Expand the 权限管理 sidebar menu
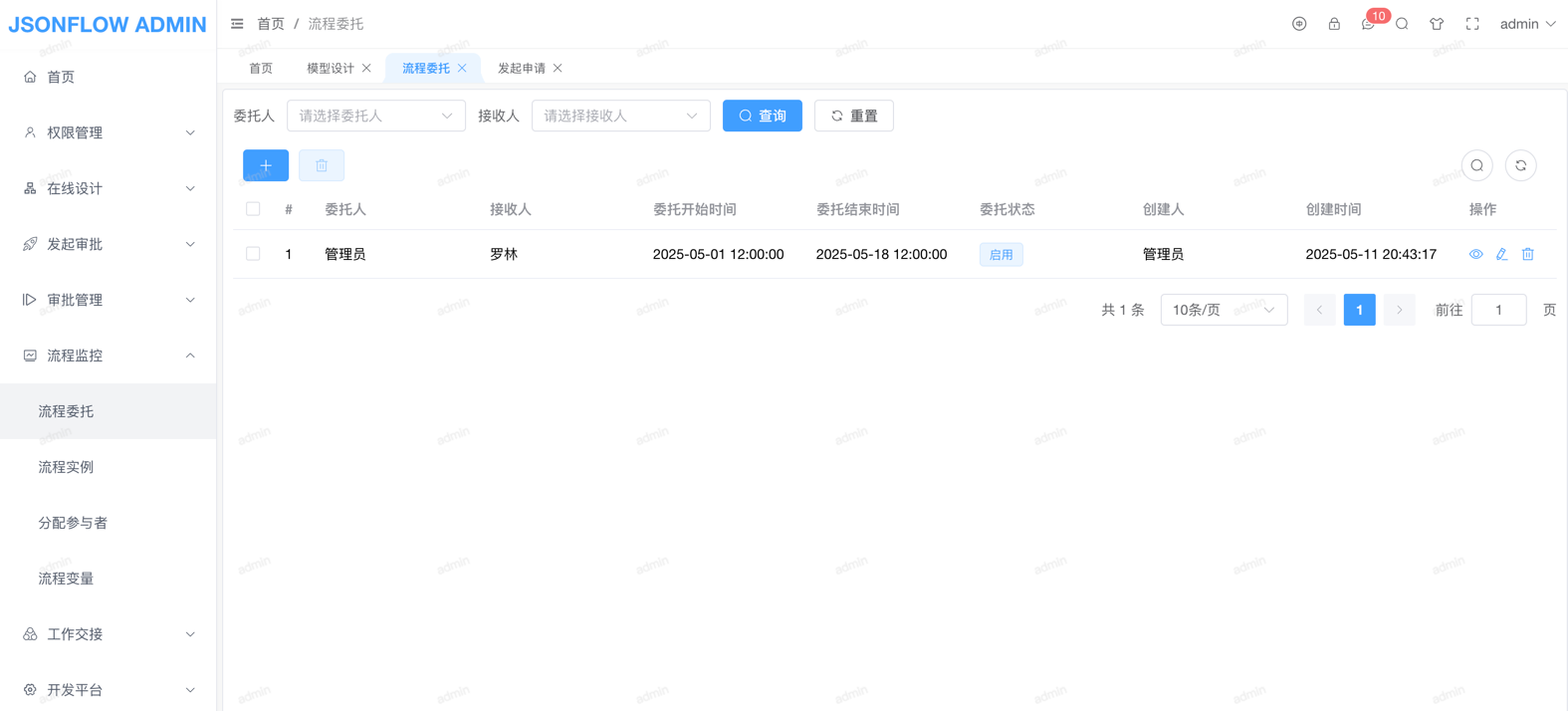The image size is (1568, 711). (108, 132)
